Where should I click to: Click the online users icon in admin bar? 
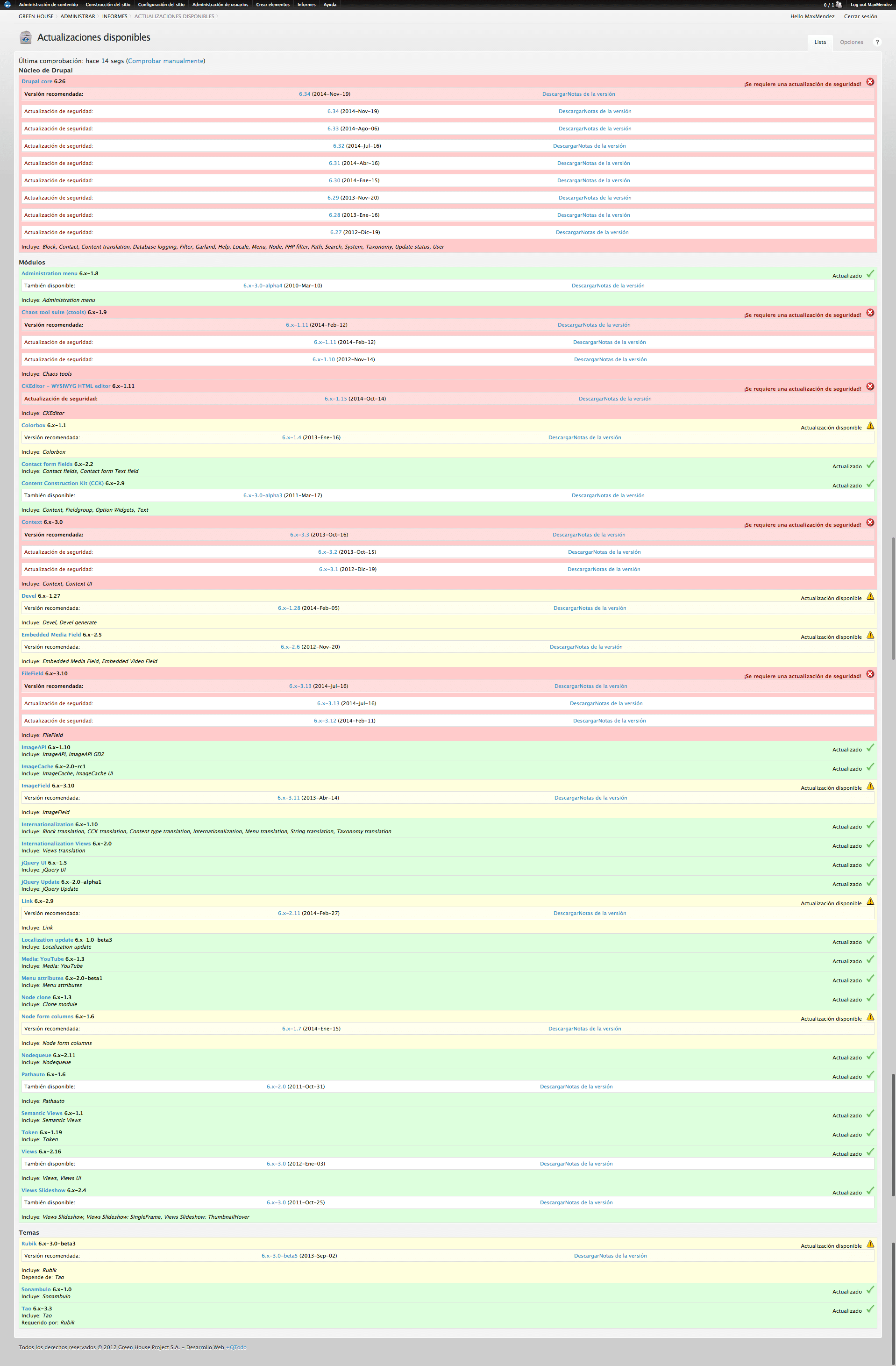tap(839, 5)
